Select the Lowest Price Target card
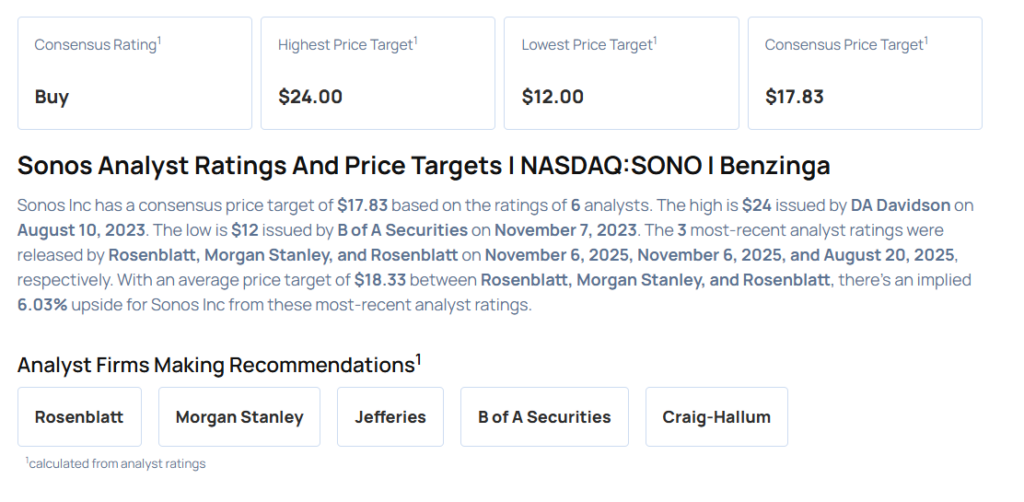The height and width of the screenshot is (502, 1024). [x=621, y=72]
